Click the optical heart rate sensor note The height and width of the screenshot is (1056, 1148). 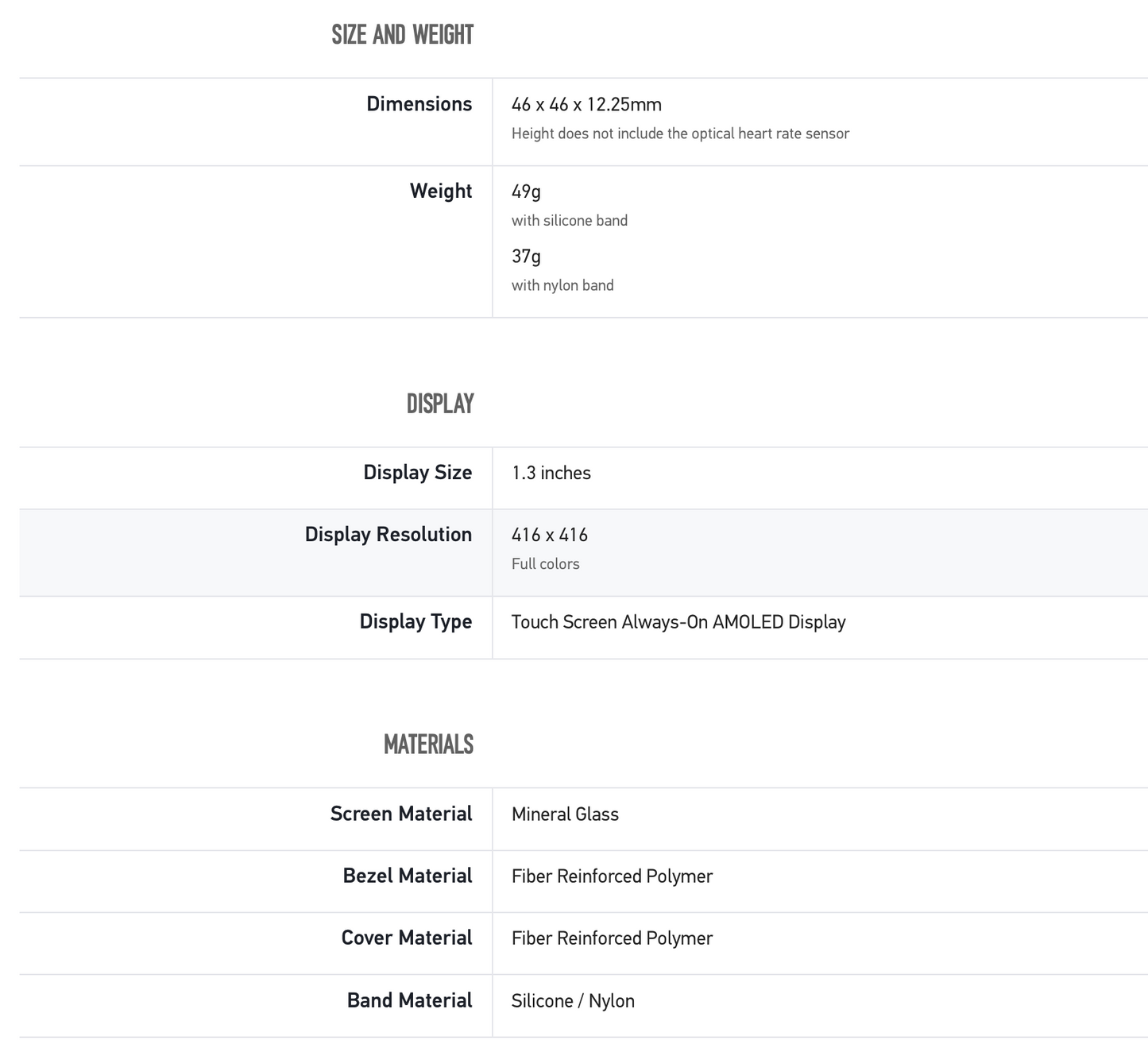tap(680, 133)
